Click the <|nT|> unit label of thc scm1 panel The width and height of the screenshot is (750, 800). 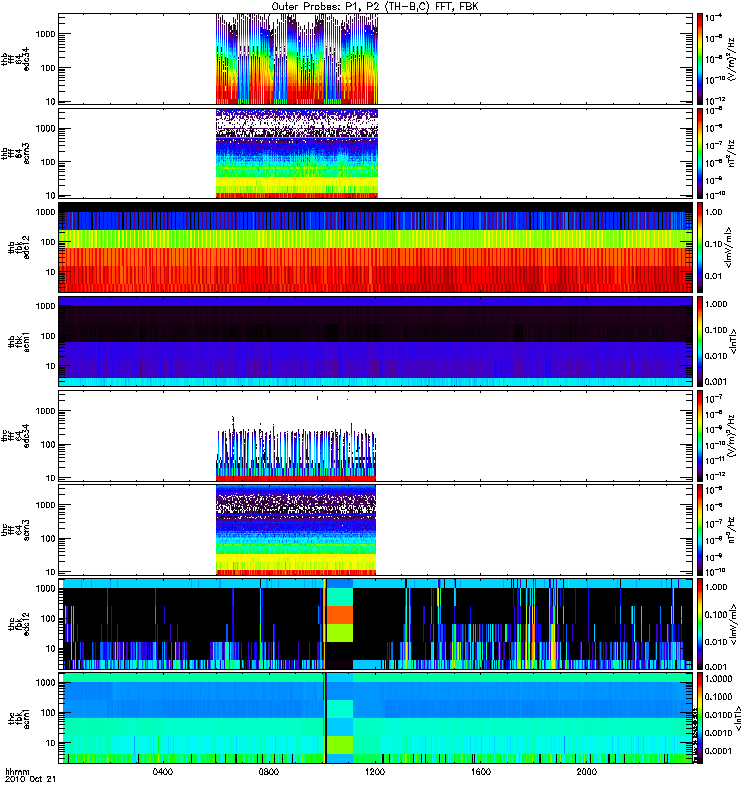738,718
